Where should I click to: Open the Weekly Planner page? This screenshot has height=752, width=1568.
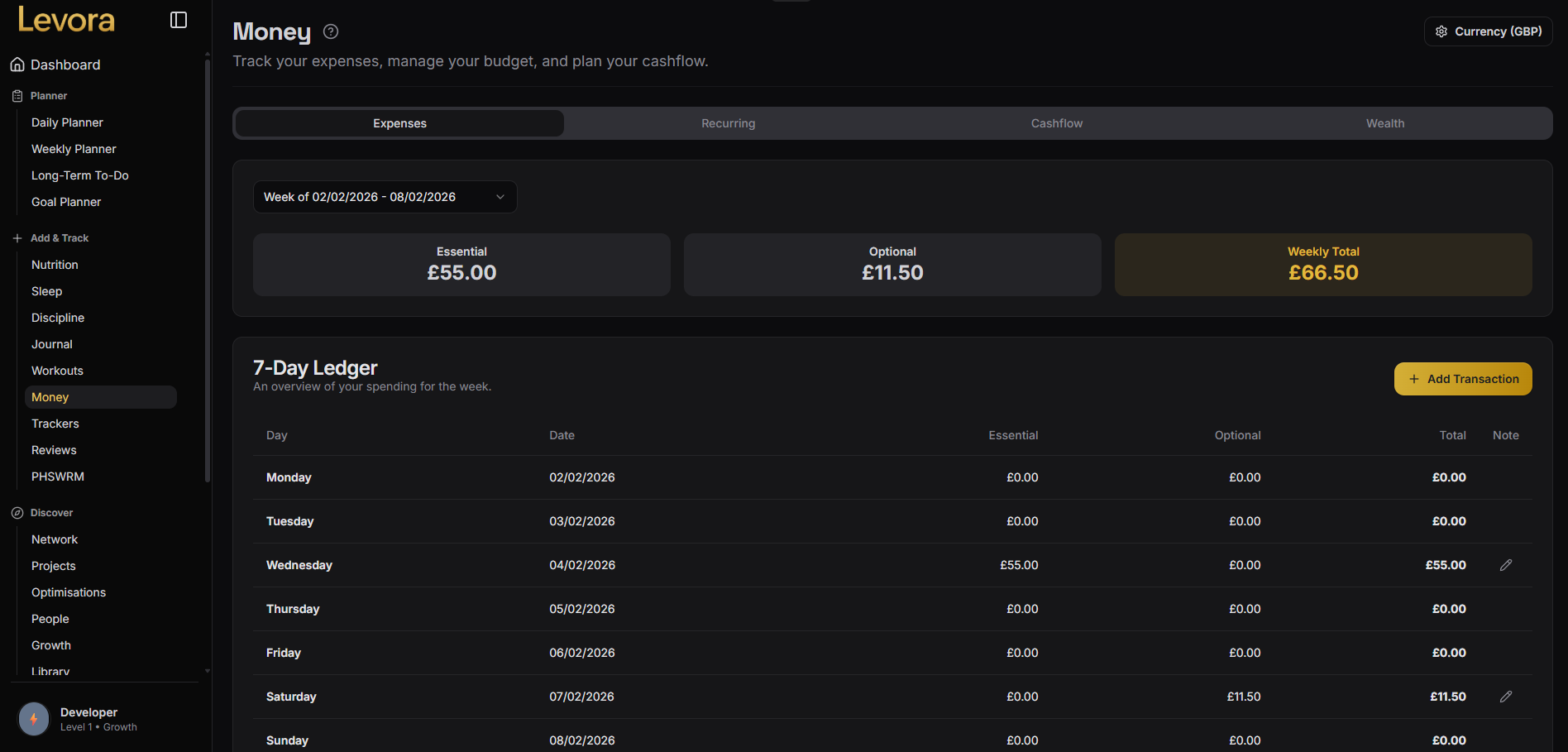(74, 149)
